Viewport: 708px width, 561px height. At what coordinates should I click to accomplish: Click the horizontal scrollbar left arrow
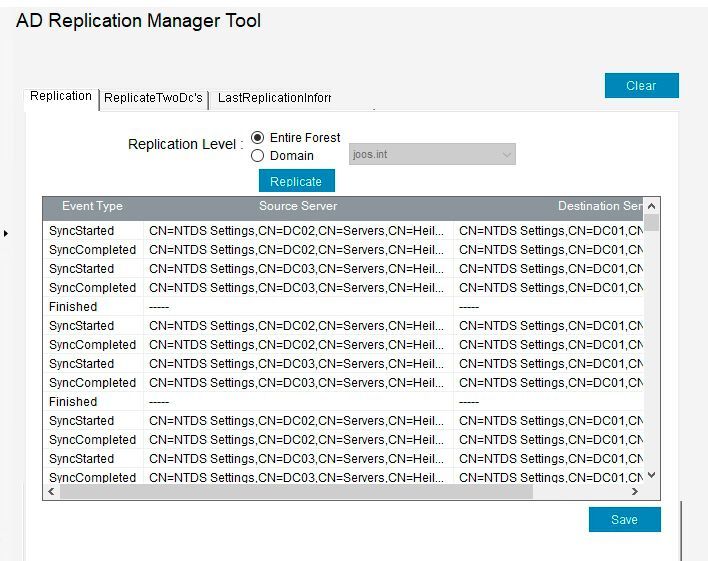click(x=51, y=491)
